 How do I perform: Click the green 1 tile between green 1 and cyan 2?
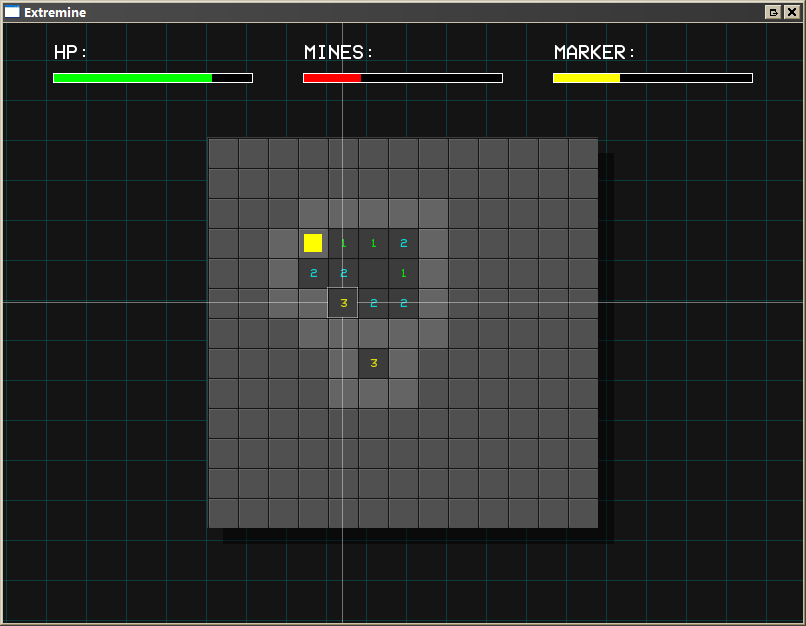pyautogui.click(x=373, y=243)
